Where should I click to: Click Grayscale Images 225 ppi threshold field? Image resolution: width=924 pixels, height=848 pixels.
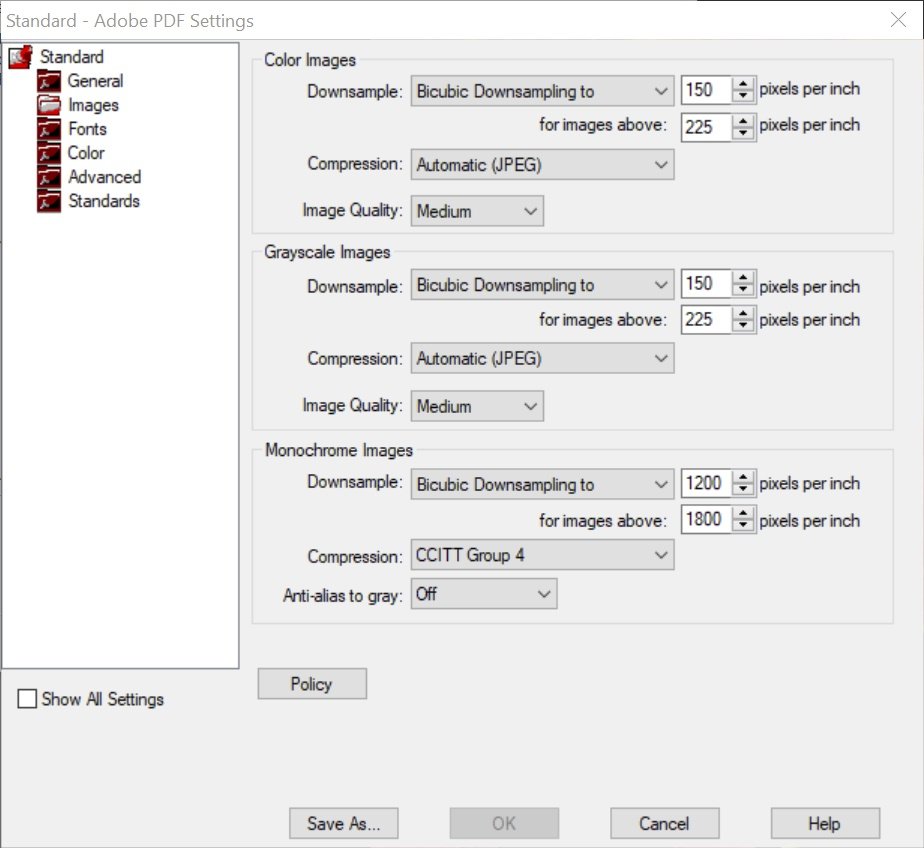click(x=706, y=320)
